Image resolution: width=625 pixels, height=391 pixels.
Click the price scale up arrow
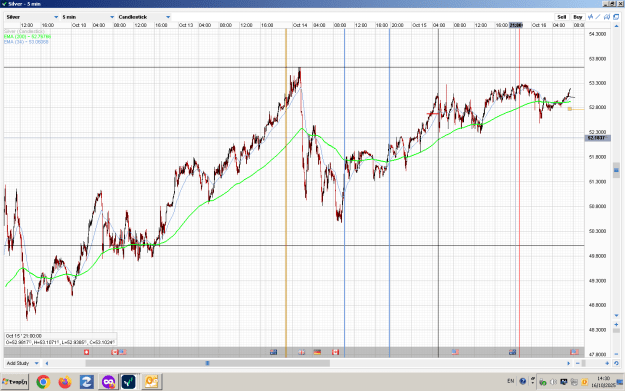click(617, 26)
